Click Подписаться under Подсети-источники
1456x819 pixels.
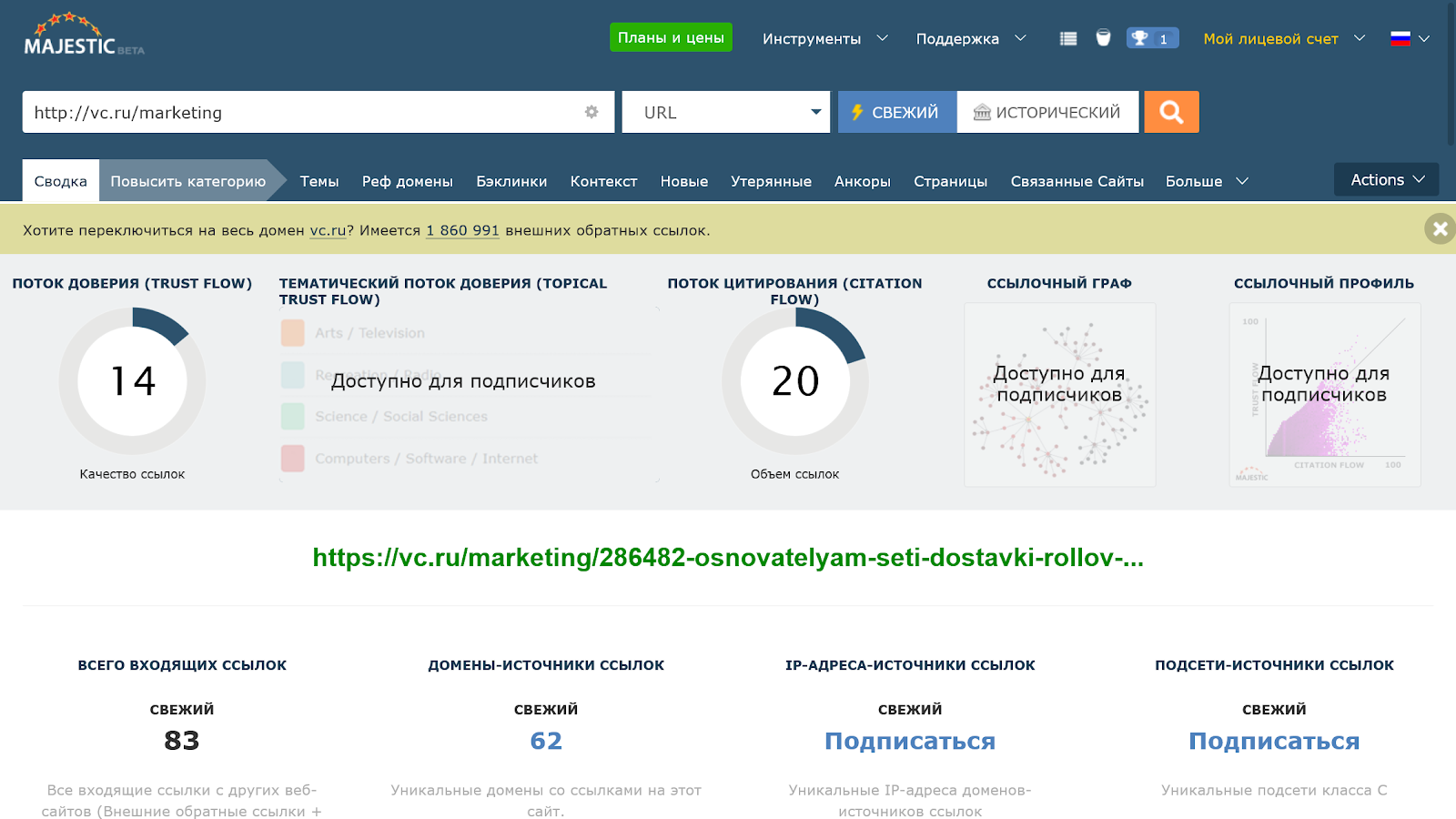[1274, 741]
